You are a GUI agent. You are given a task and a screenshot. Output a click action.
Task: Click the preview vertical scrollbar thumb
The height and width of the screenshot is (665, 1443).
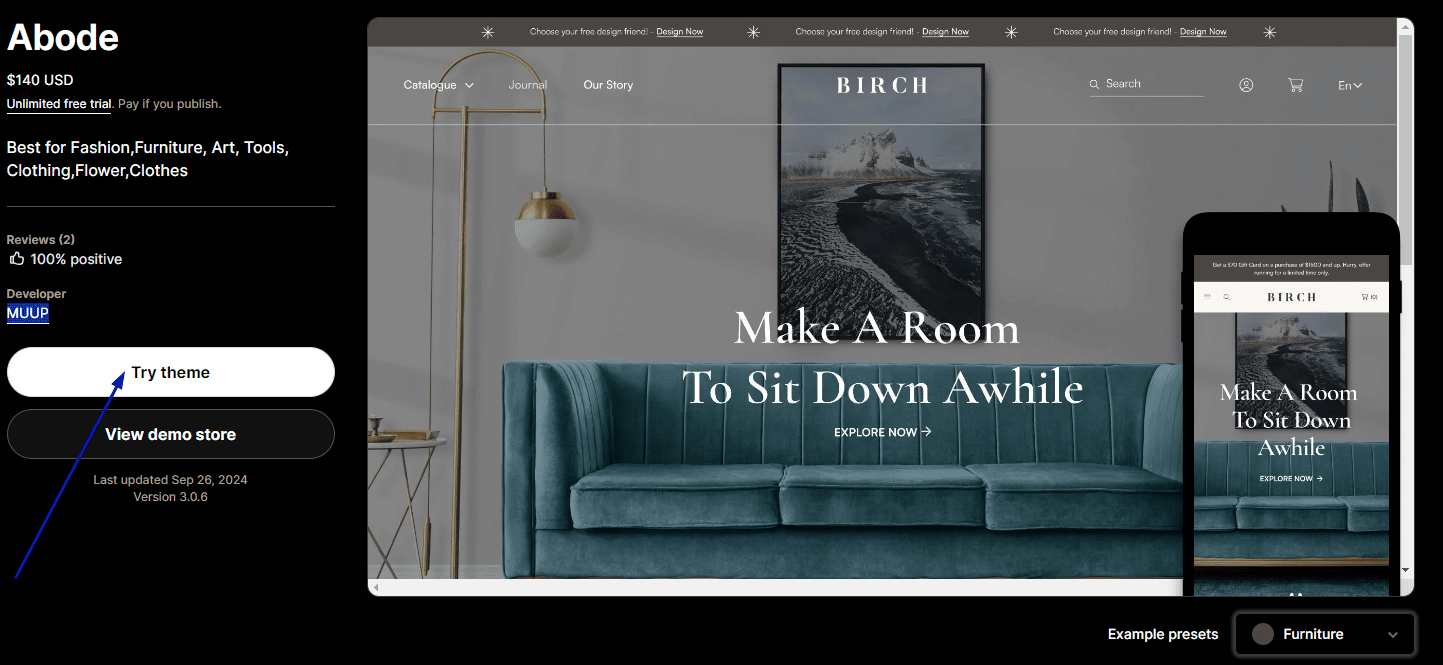coord(1406,150)
